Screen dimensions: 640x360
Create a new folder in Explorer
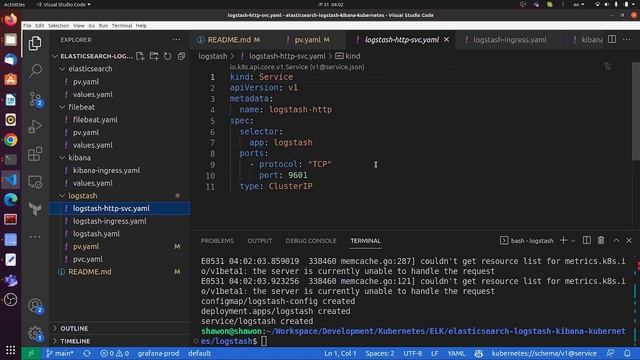point(154,56)
